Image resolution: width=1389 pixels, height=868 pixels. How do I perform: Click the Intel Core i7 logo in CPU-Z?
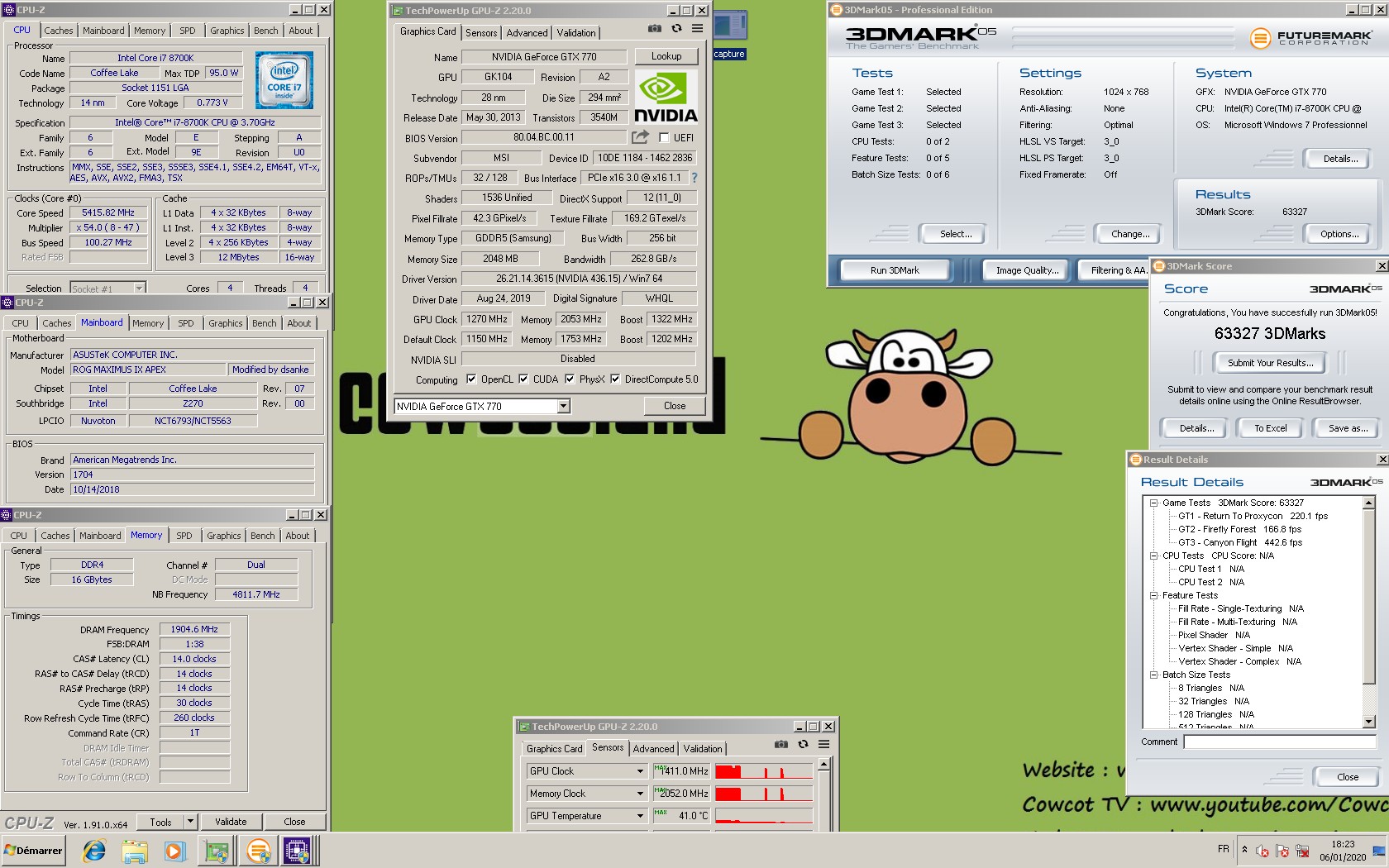pos(284,80)
